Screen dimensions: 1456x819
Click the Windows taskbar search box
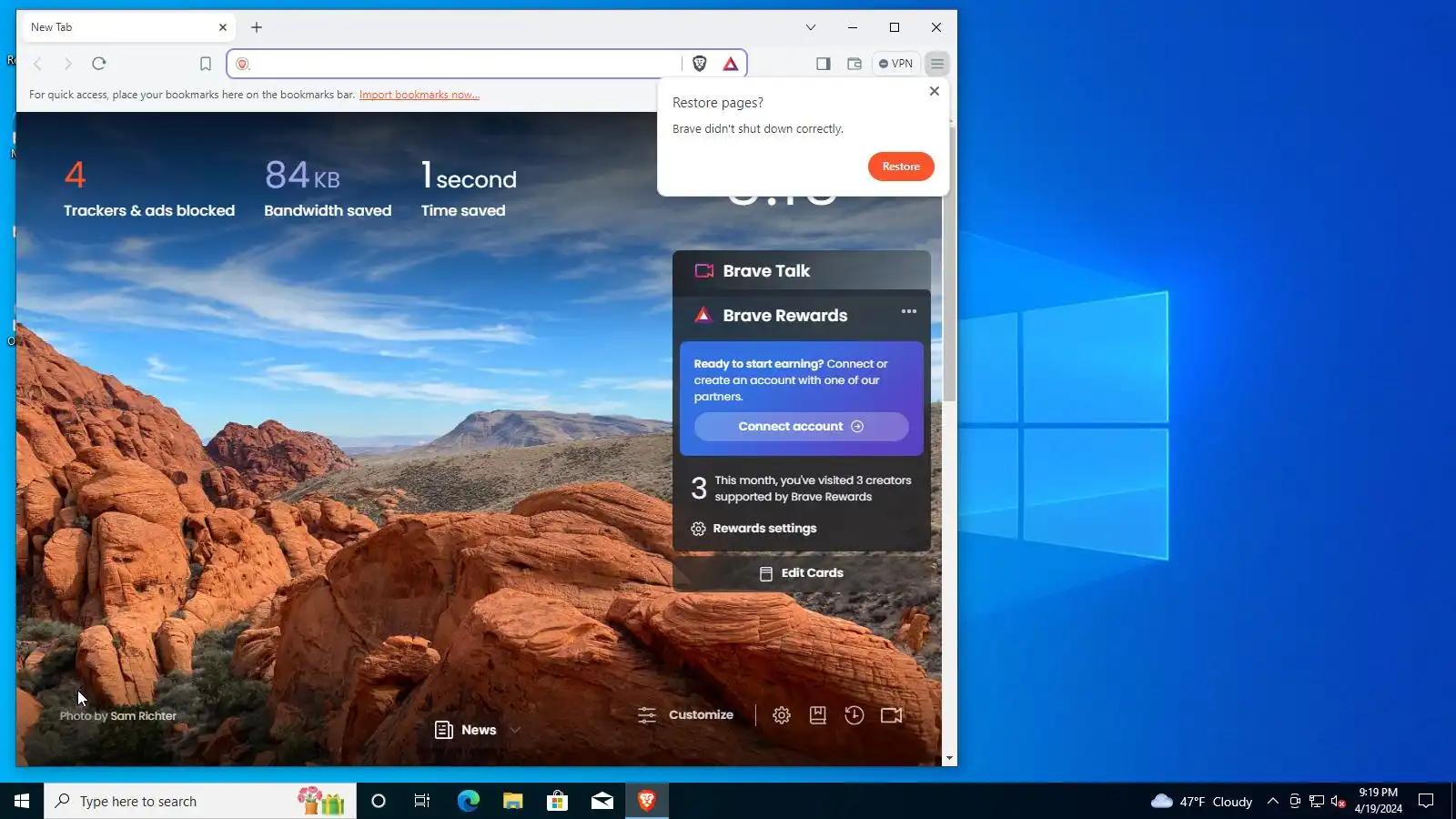pyautogui.click(x=200, y=801)
